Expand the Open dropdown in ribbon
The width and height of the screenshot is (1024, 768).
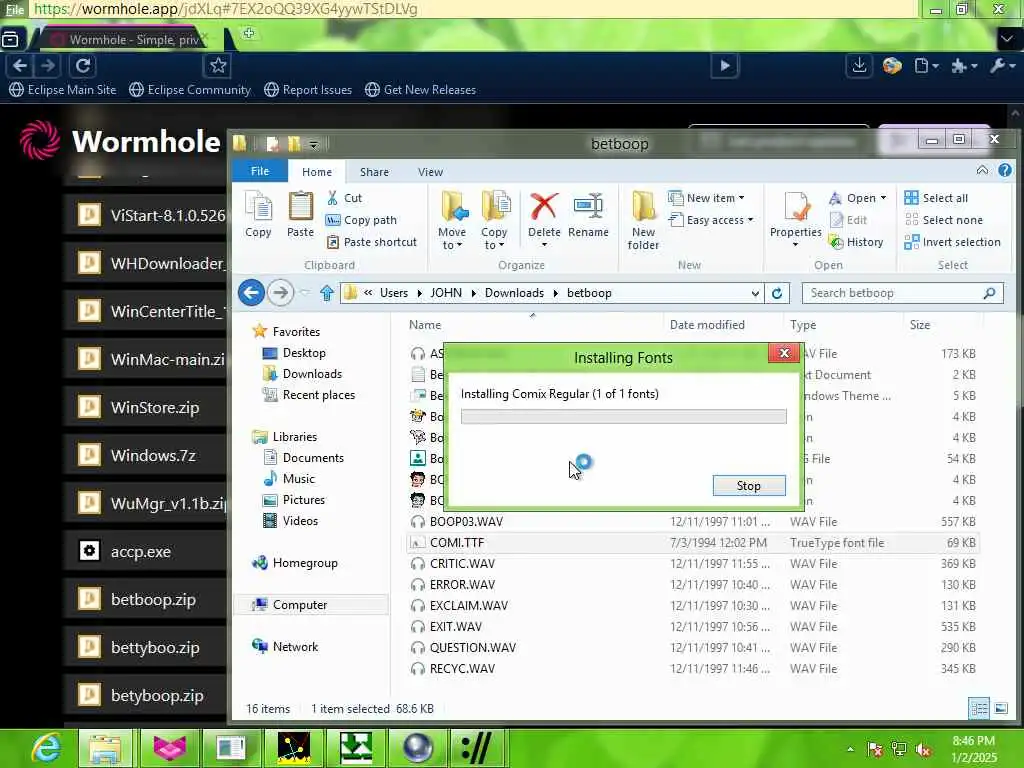pos(857,198)
